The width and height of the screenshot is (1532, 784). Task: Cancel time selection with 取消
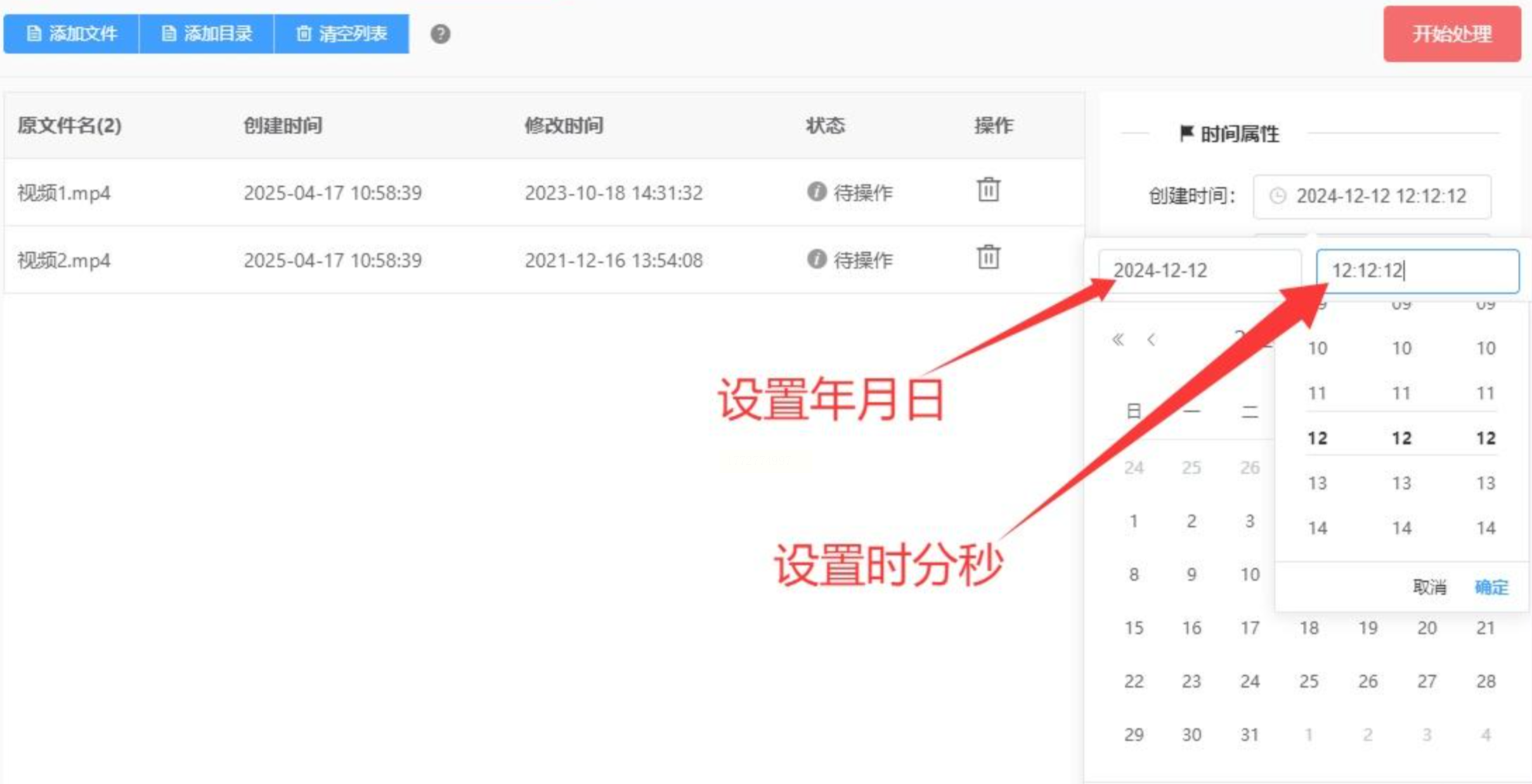tap(1429, 587)
